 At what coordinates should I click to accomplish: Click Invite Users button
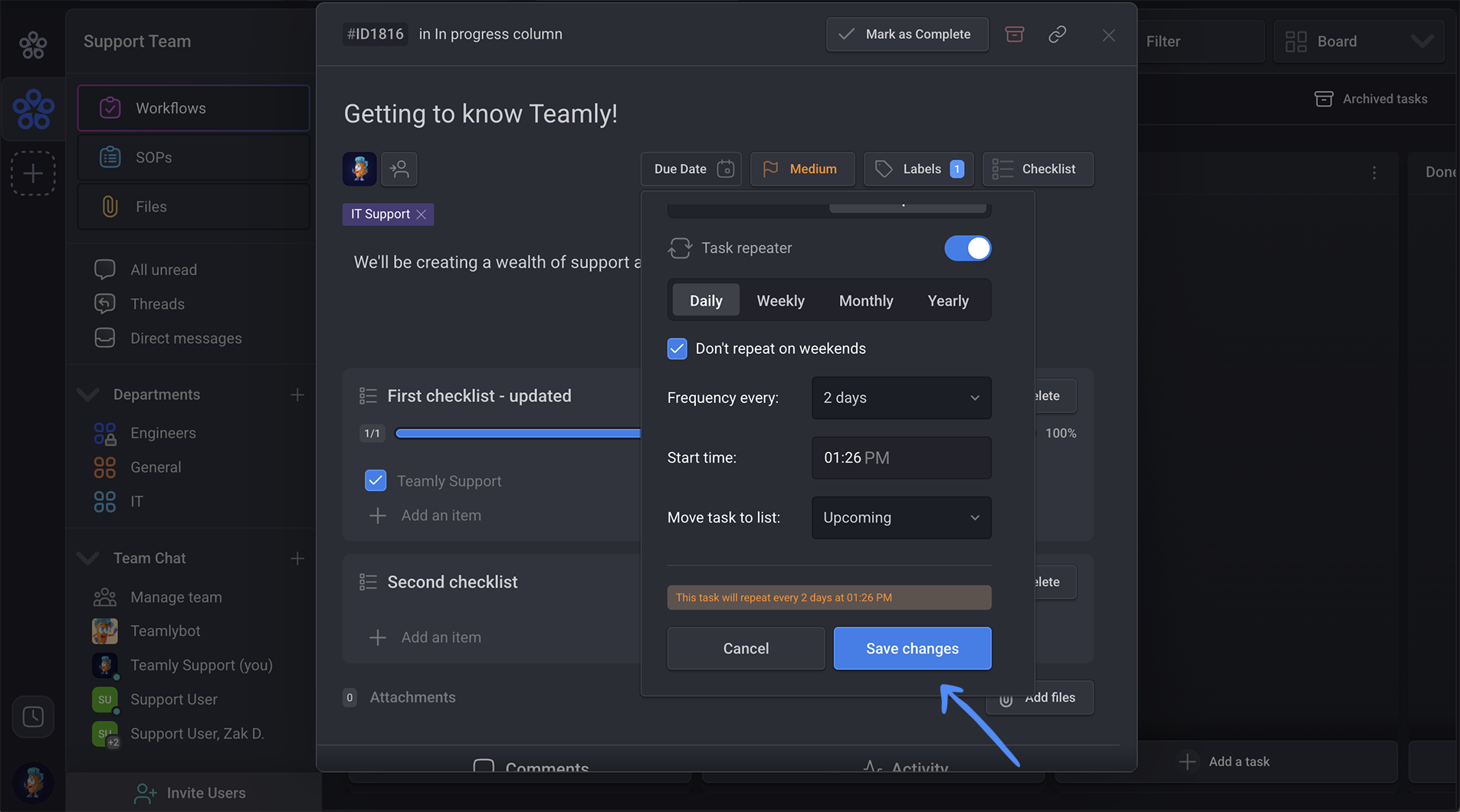point(190,793)
